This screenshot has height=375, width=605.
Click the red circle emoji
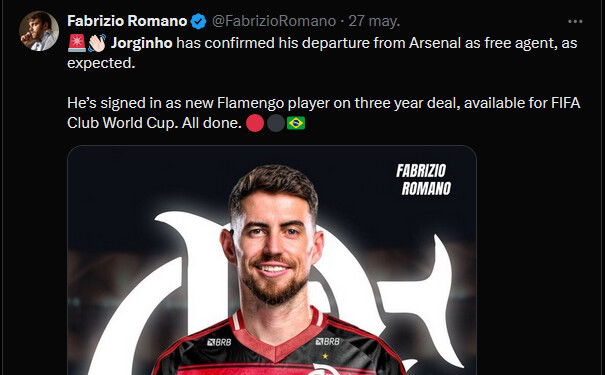tap(255, 123)
